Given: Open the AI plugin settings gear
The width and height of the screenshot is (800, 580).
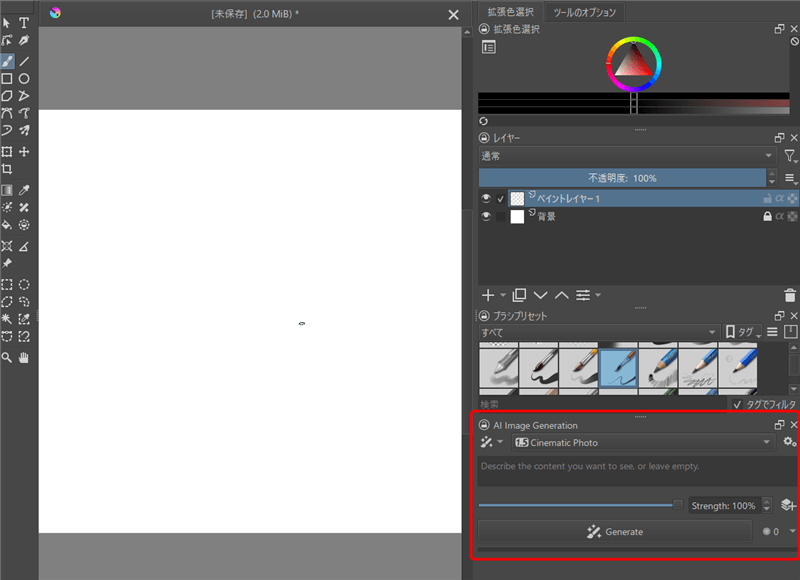Looking at the screenshot, I should [x=788, y=441].
